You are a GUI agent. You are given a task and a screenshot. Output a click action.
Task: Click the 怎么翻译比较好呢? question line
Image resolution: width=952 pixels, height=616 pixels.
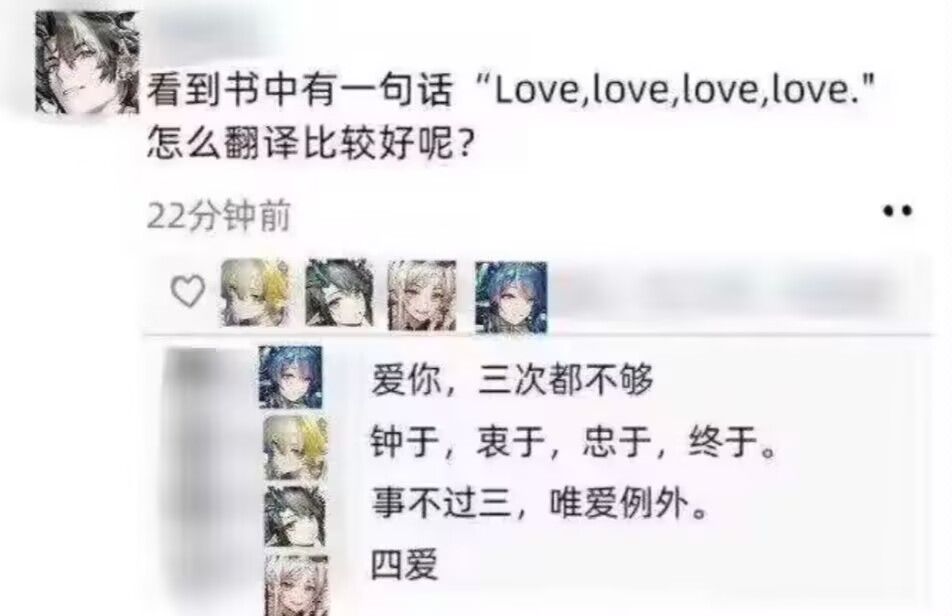click(310, 144)
